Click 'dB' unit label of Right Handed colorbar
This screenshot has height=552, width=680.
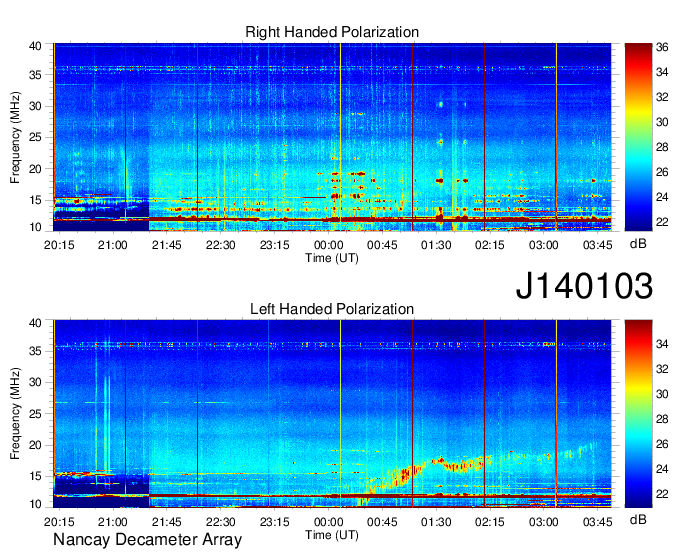point(638,244)
